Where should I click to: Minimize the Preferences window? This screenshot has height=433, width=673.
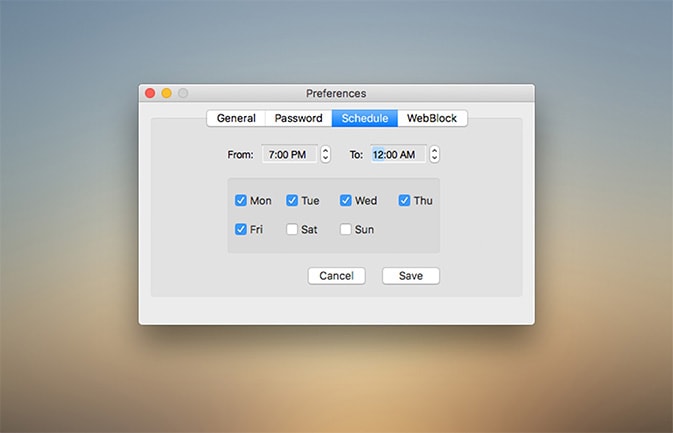pos(167,93)
